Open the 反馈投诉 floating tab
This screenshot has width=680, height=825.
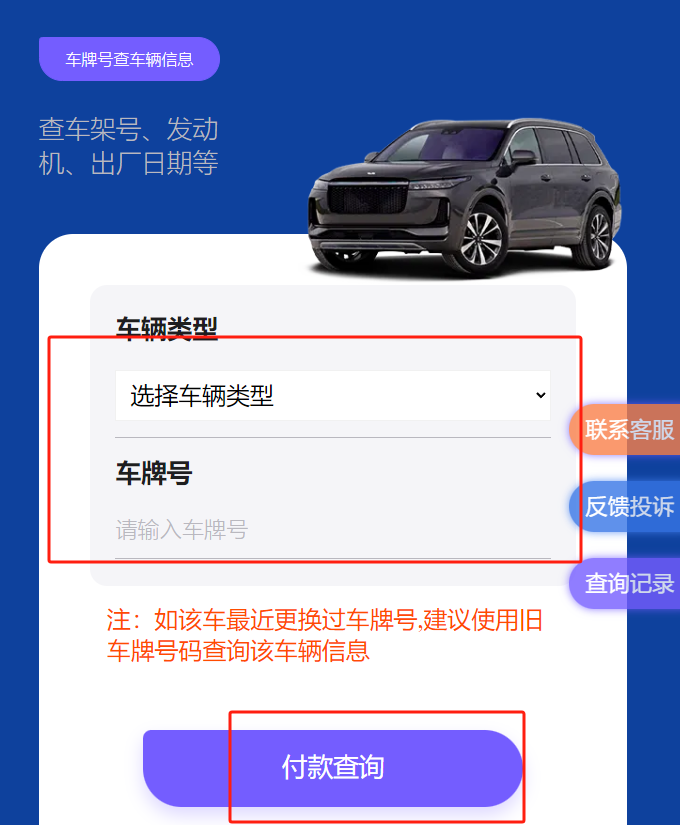coord(625,506)
